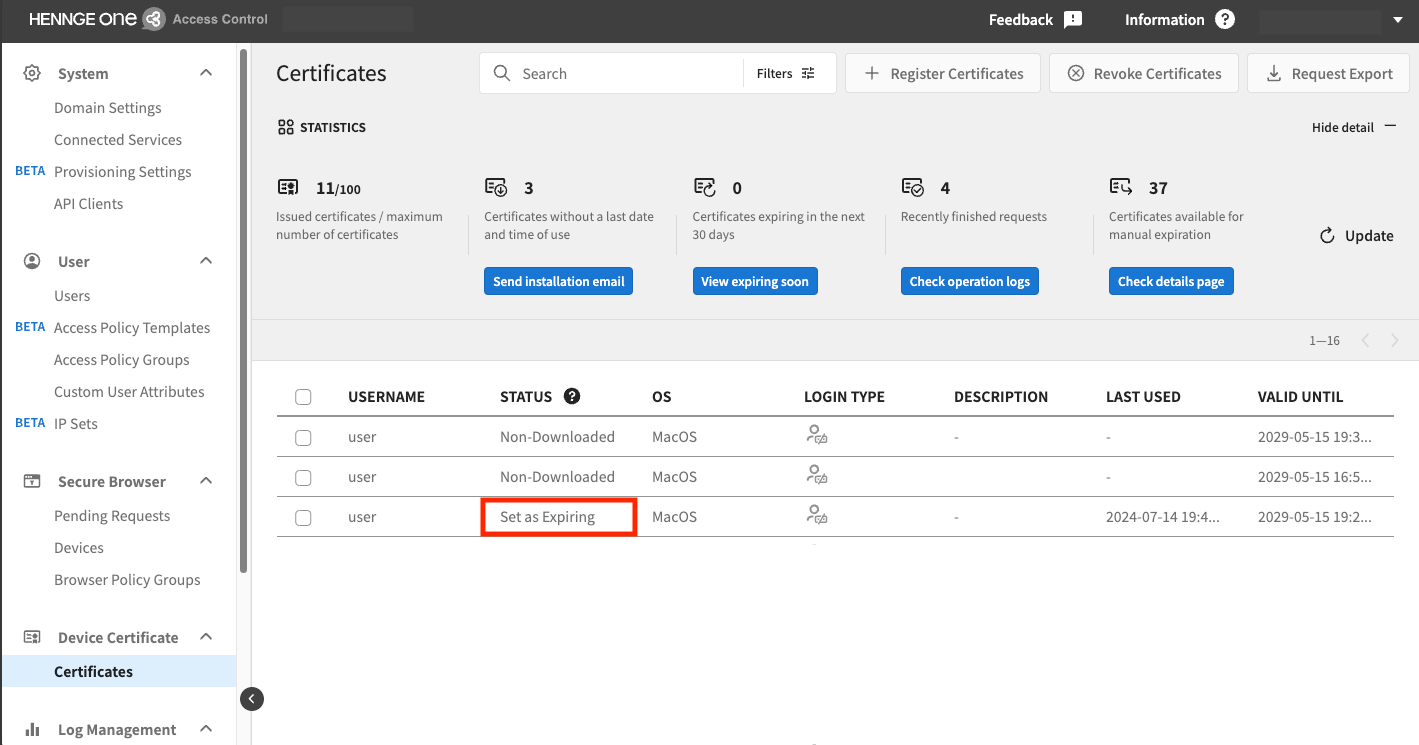The width and height of the screenshot is (1419, 745).
Task: Collapse the sidebar with the round arrow button
Action: tap(252, 698)
